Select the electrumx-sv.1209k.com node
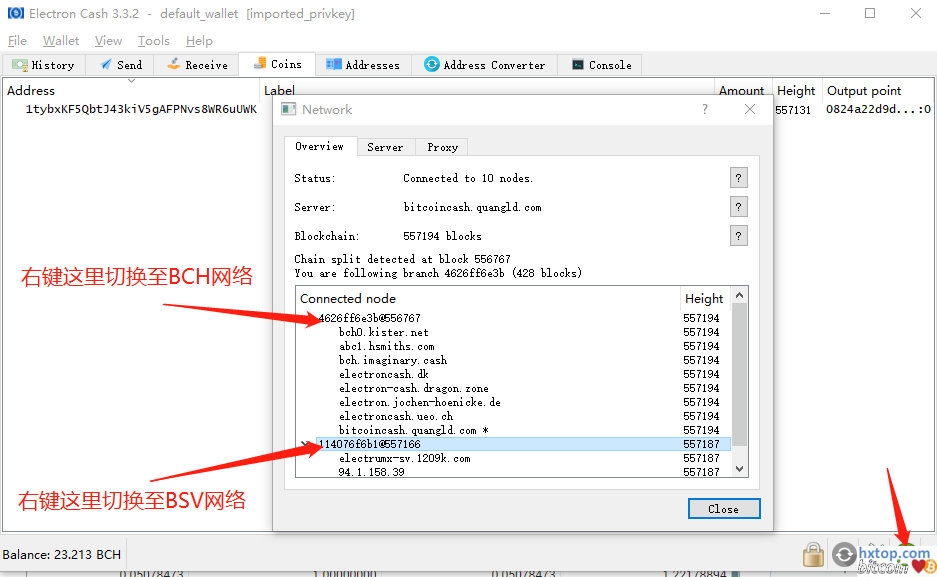The width and height of the screenshot is (937, 577). pos(404,458)
